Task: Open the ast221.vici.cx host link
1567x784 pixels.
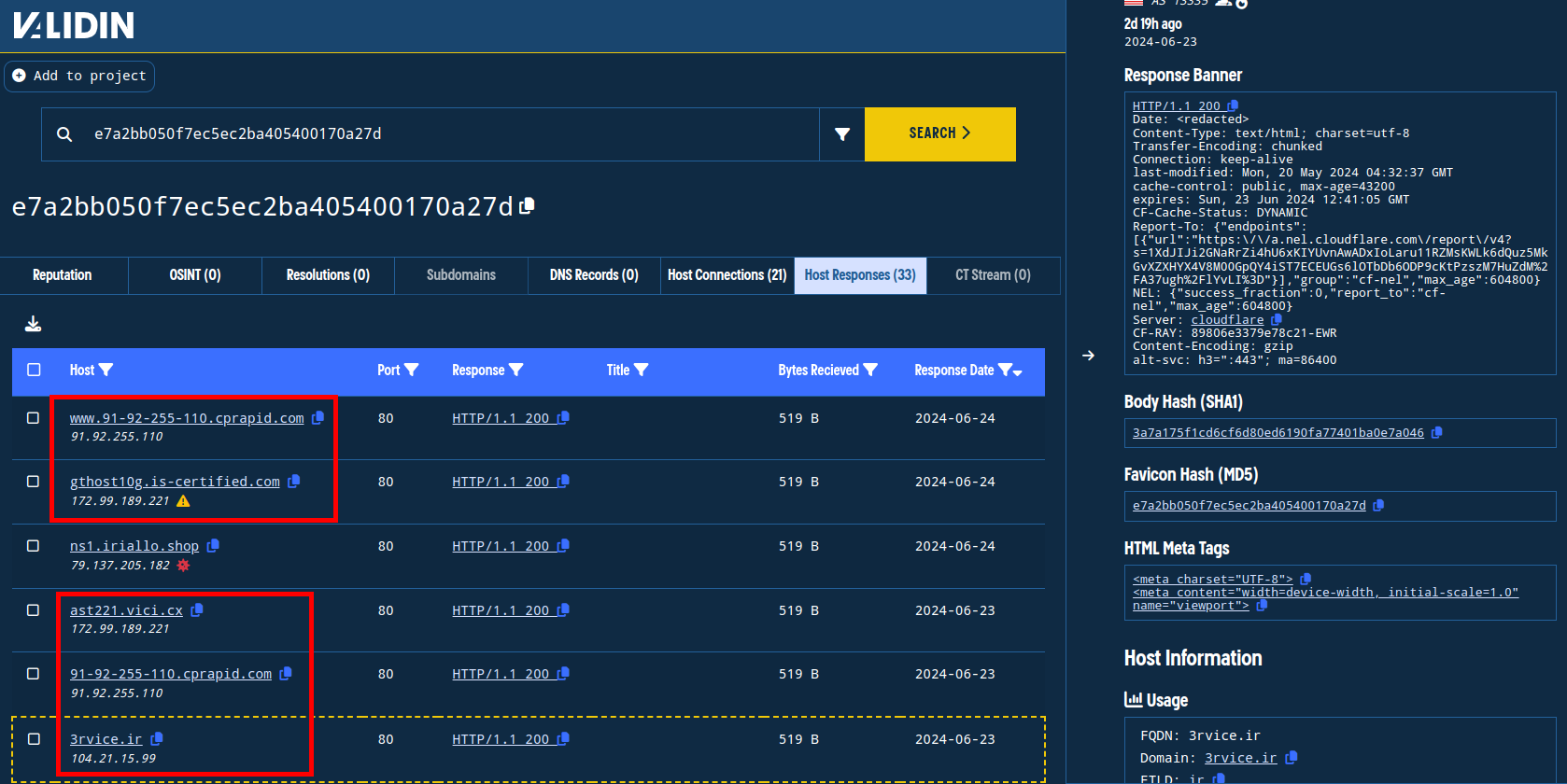Action: pyautogui.click(x=126, y=610)
